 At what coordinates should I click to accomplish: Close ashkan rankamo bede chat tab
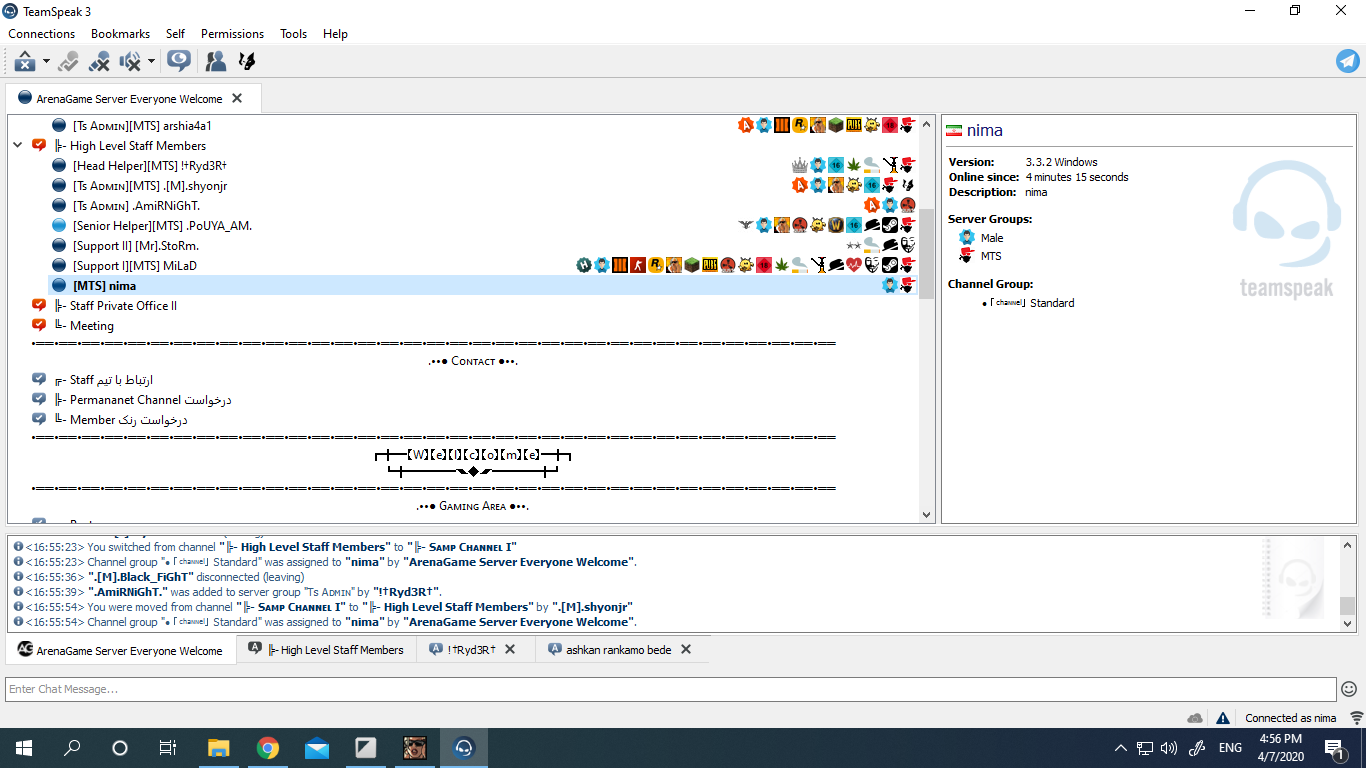pyautogui.click(x=686, y=650)
